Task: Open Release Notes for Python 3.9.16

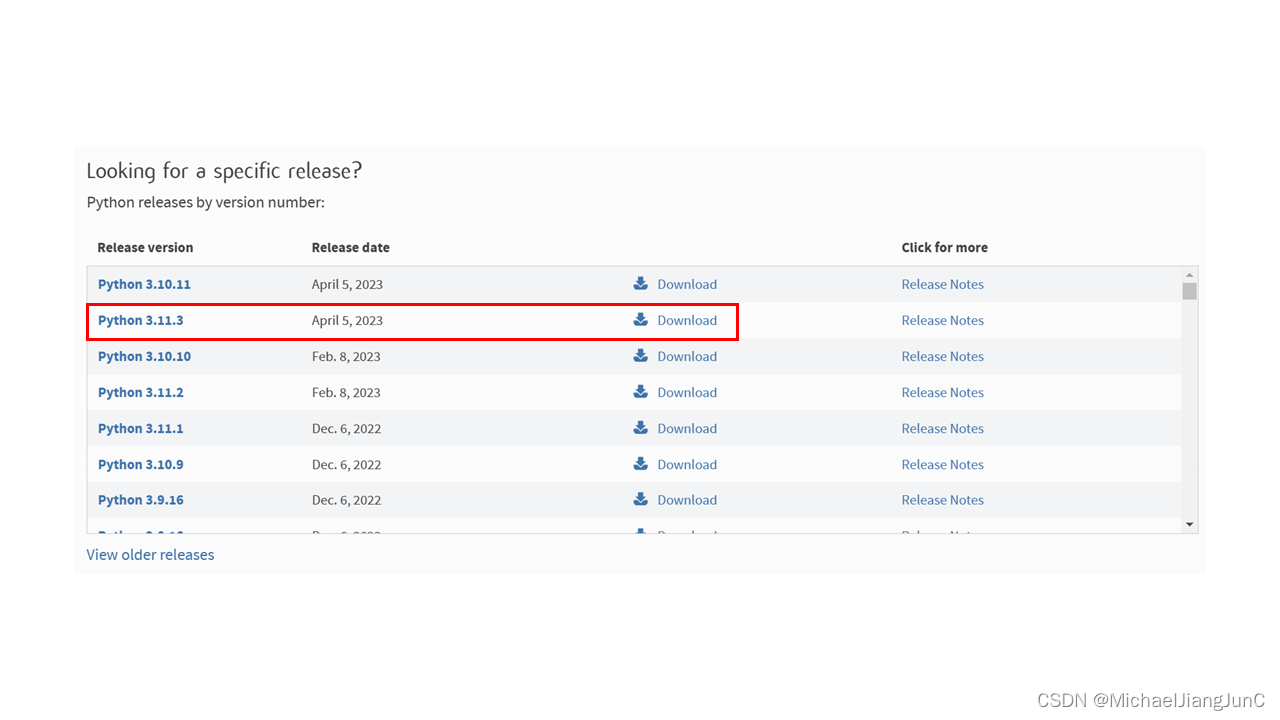Action: (x=942, y=500)
